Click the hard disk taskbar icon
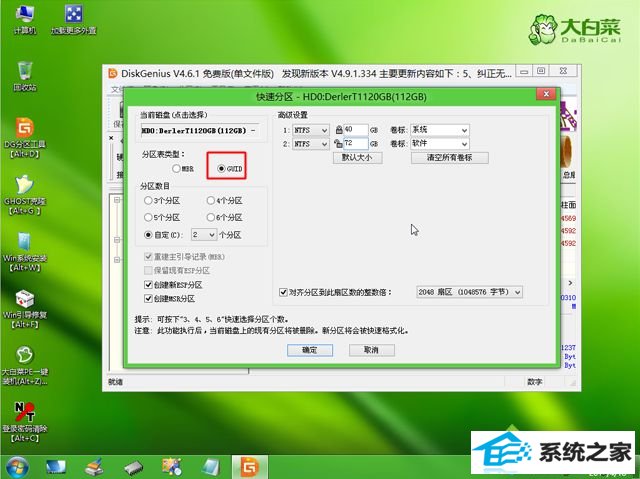This screenshot has height=479, width=640. [133, 468]
